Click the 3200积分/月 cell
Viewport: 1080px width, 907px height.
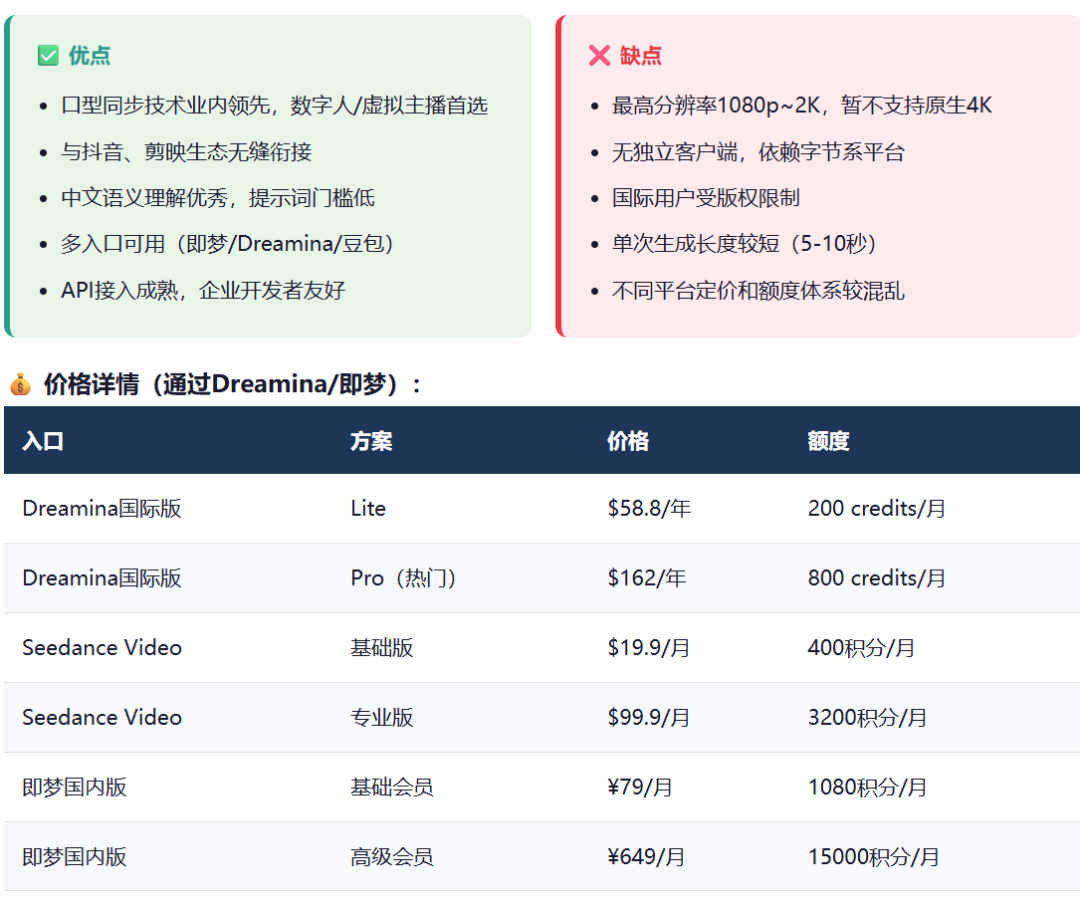(867, 717)
